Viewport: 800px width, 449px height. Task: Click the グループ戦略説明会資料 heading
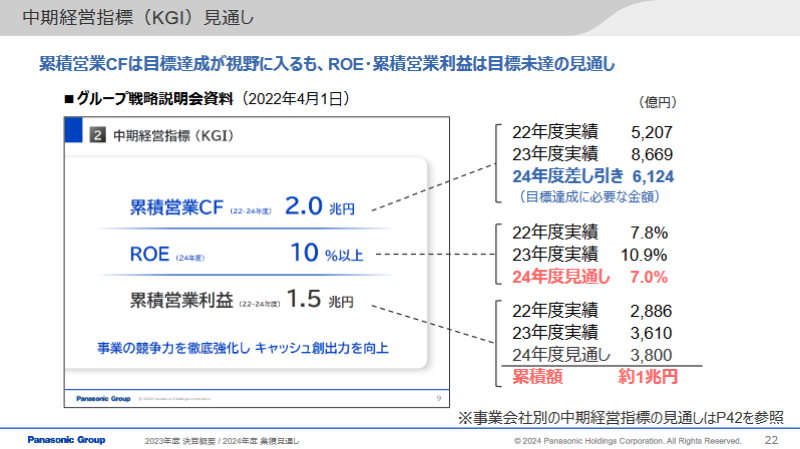(x=155, y=98)
